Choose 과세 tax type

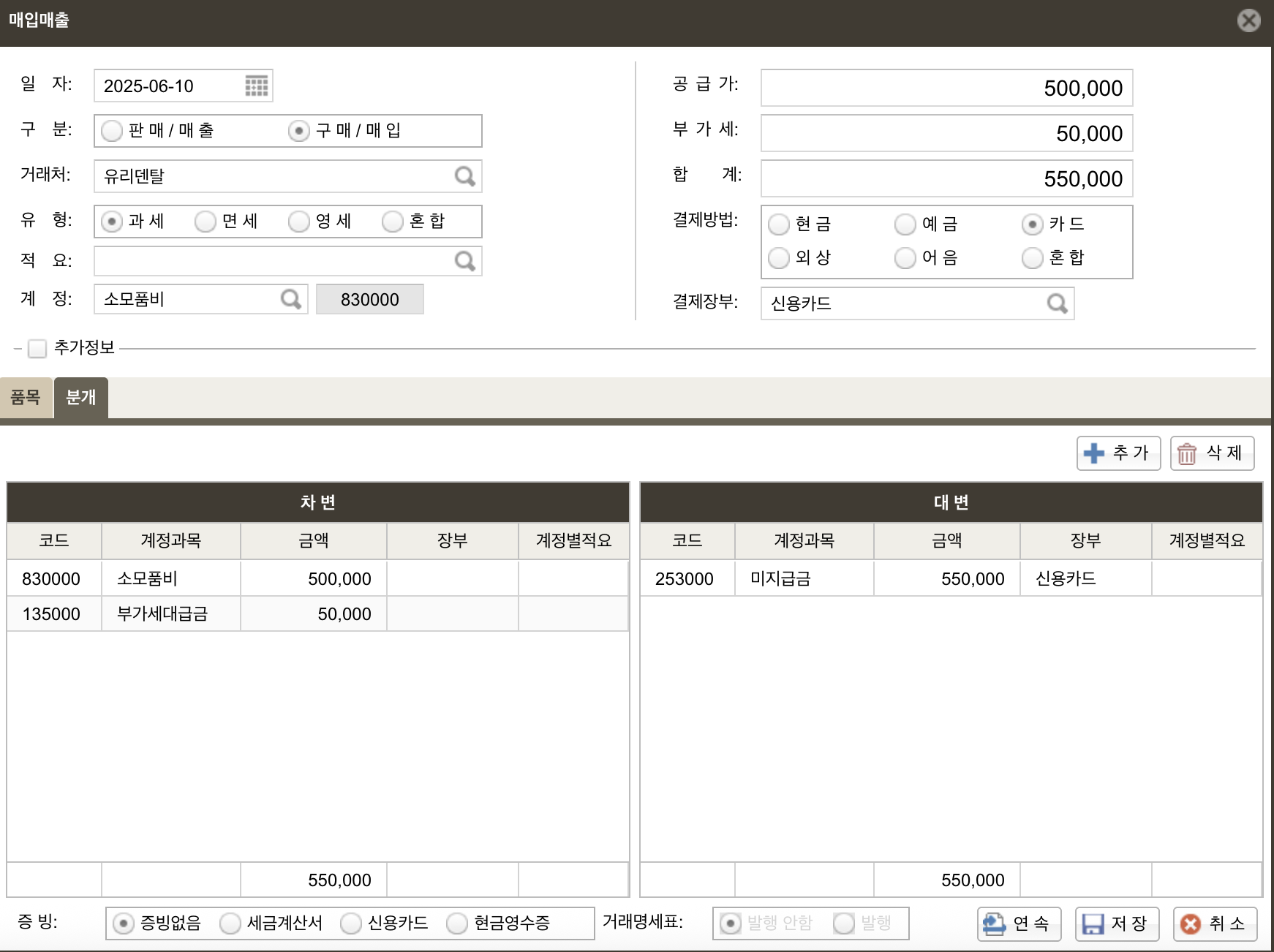112,222
